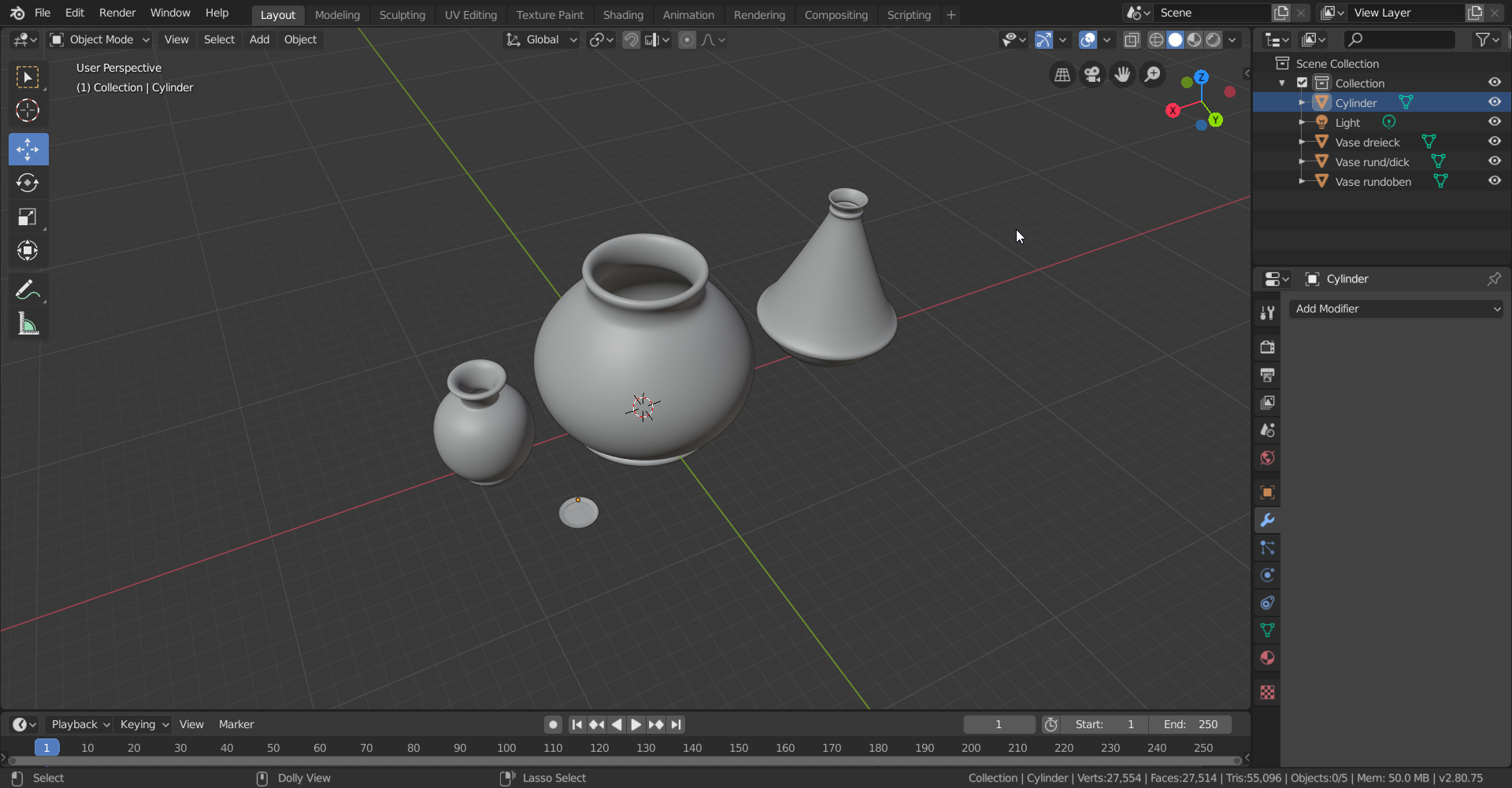Open viewport Add menu
The image size is (1512, 788).
tap(259, 39)
